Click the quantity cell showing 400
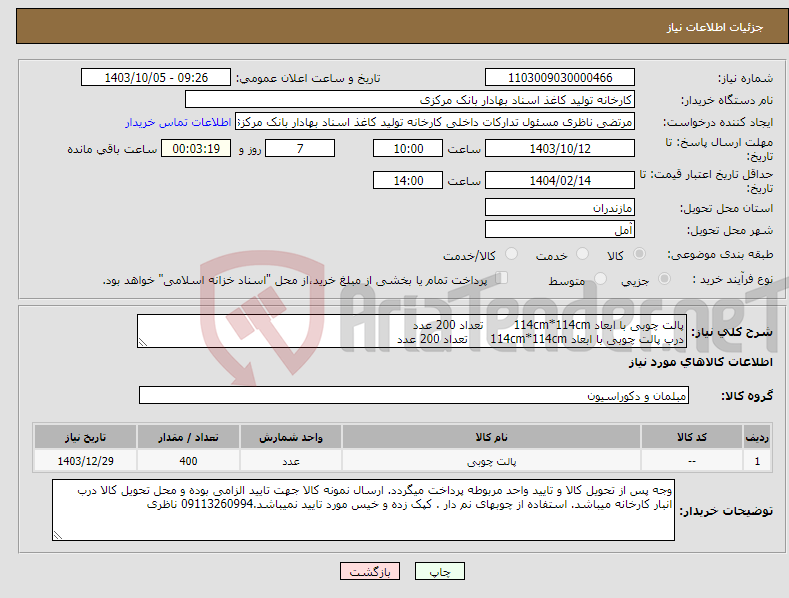 [188, 461]
